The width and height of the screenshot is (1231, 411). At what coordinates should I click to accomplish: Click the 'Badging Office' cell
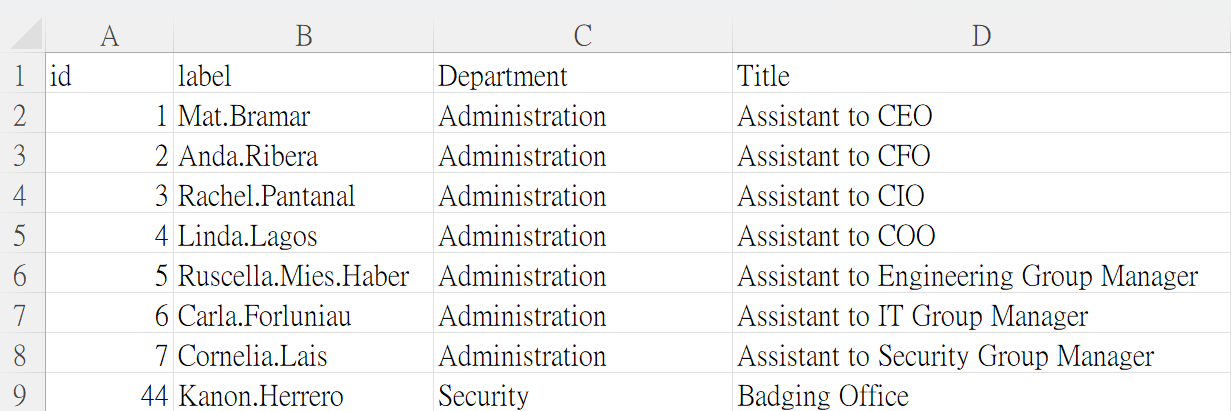point(981,396)
